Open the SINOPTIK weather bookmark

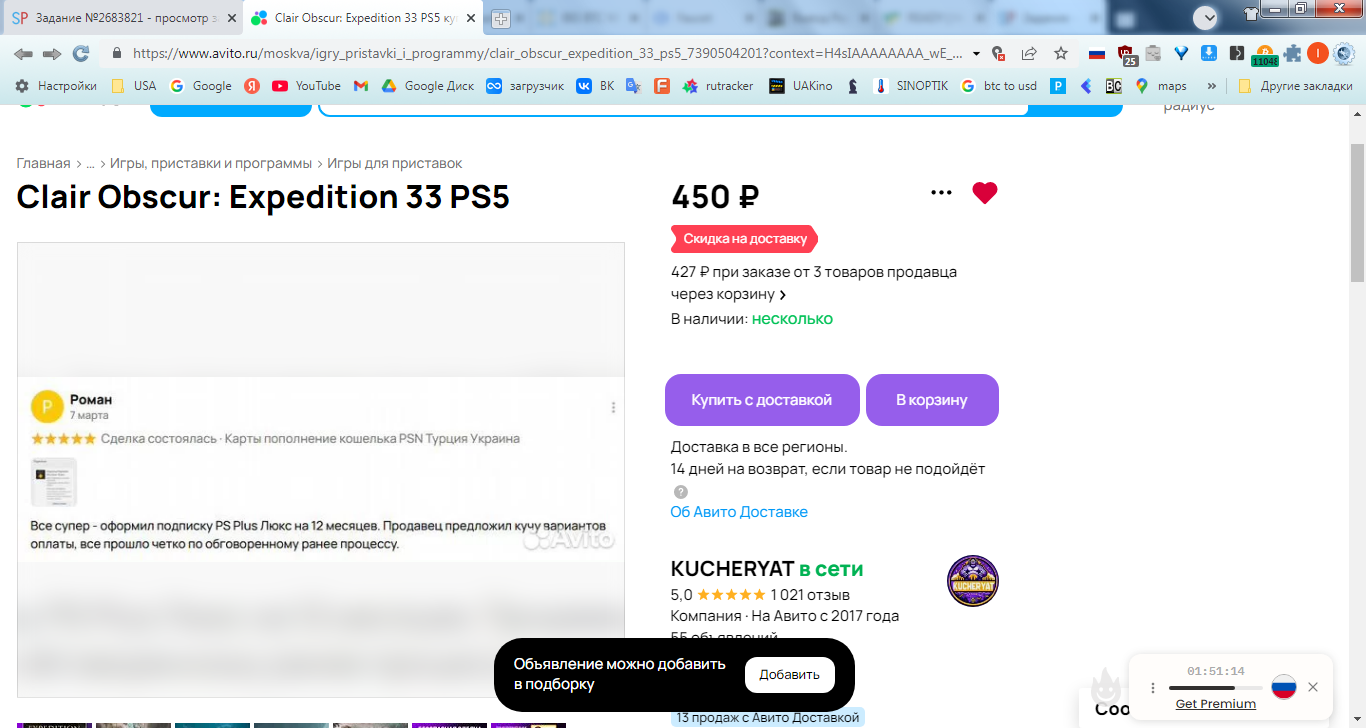tap(911, 86)
